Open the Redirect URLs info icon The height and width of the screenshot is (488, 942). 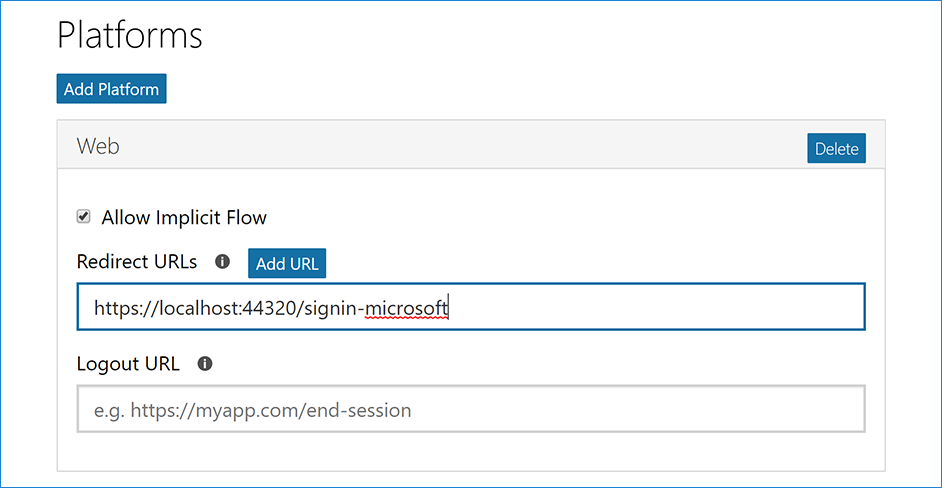click(x=222, y=262)
